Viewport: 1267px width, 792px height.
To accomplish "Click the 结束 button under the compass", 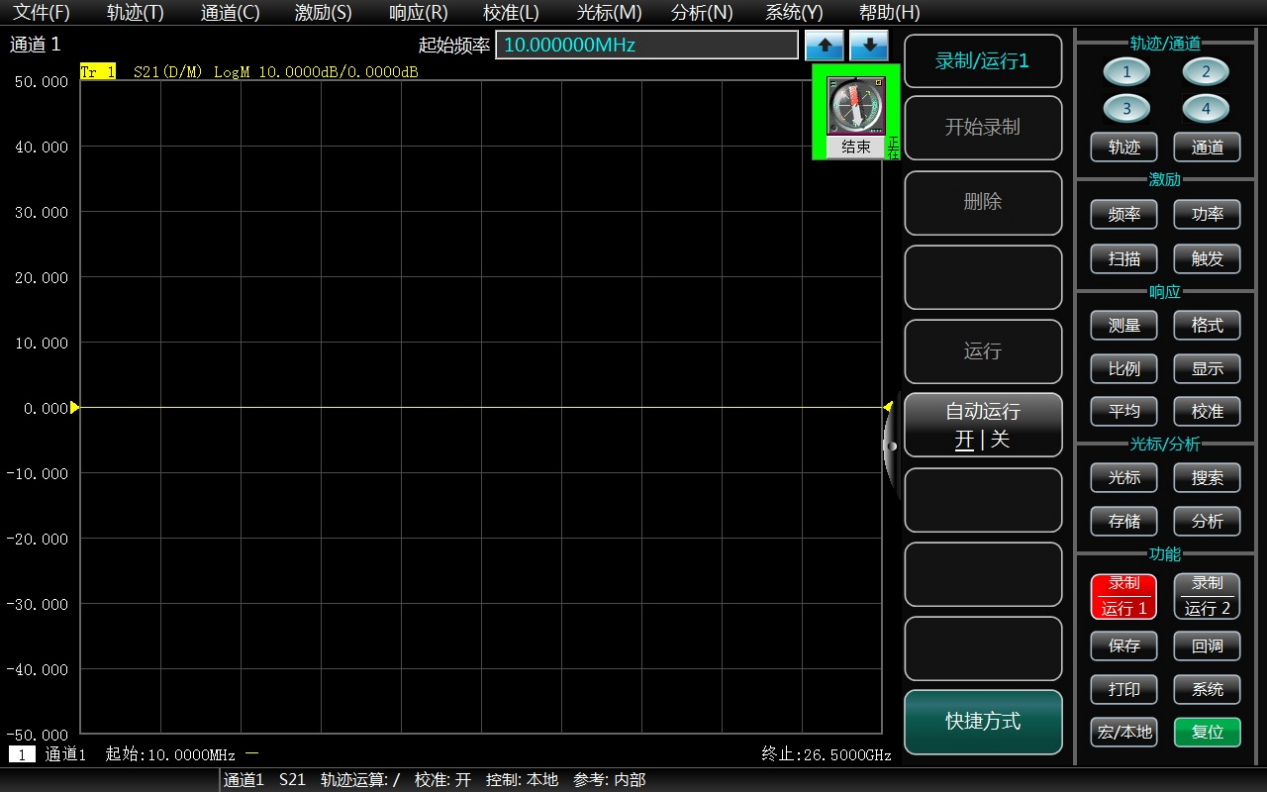I will coord(855,147).
